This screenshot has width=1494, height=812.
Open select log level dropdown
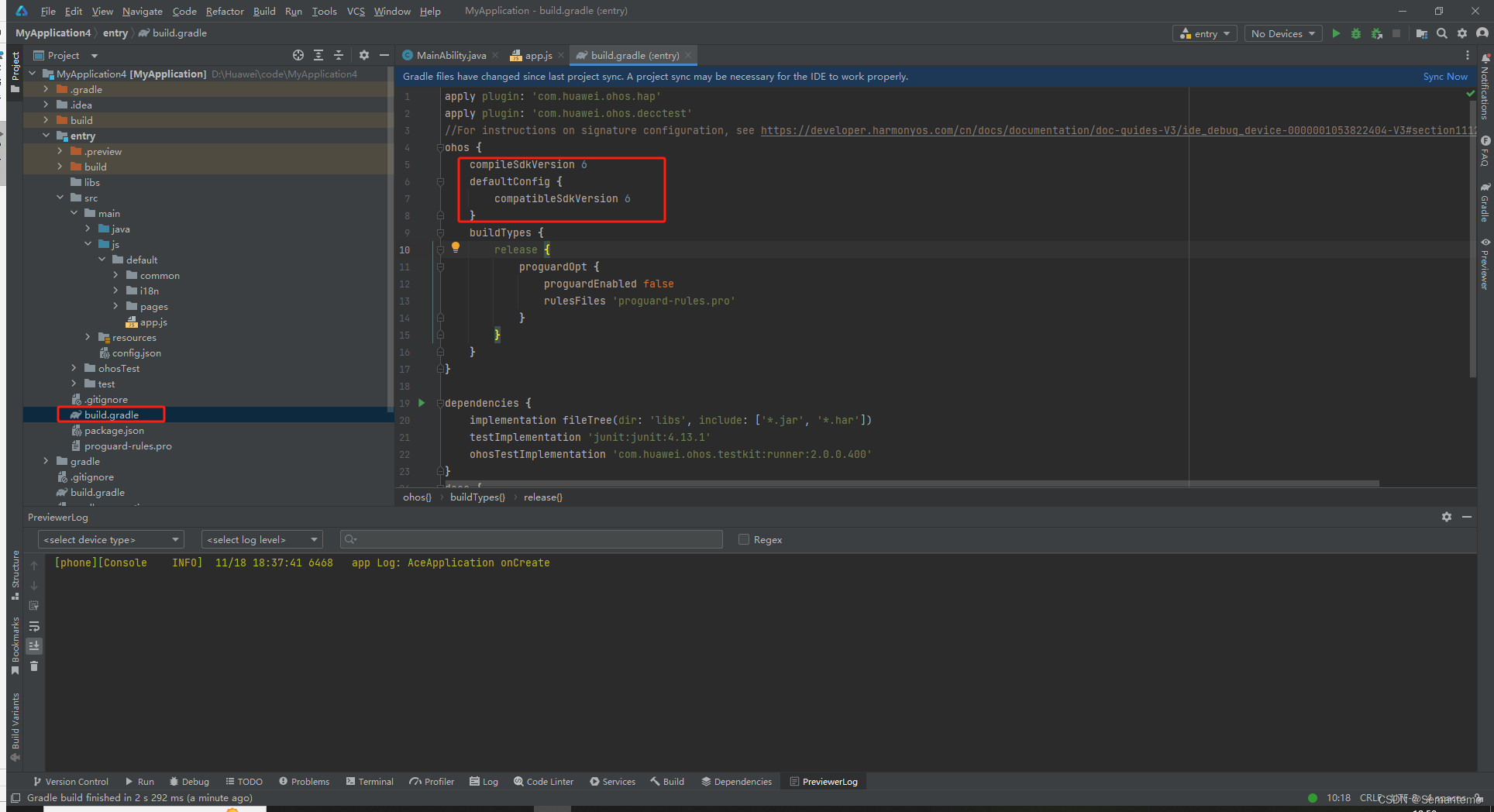click(x=262, y=539)
